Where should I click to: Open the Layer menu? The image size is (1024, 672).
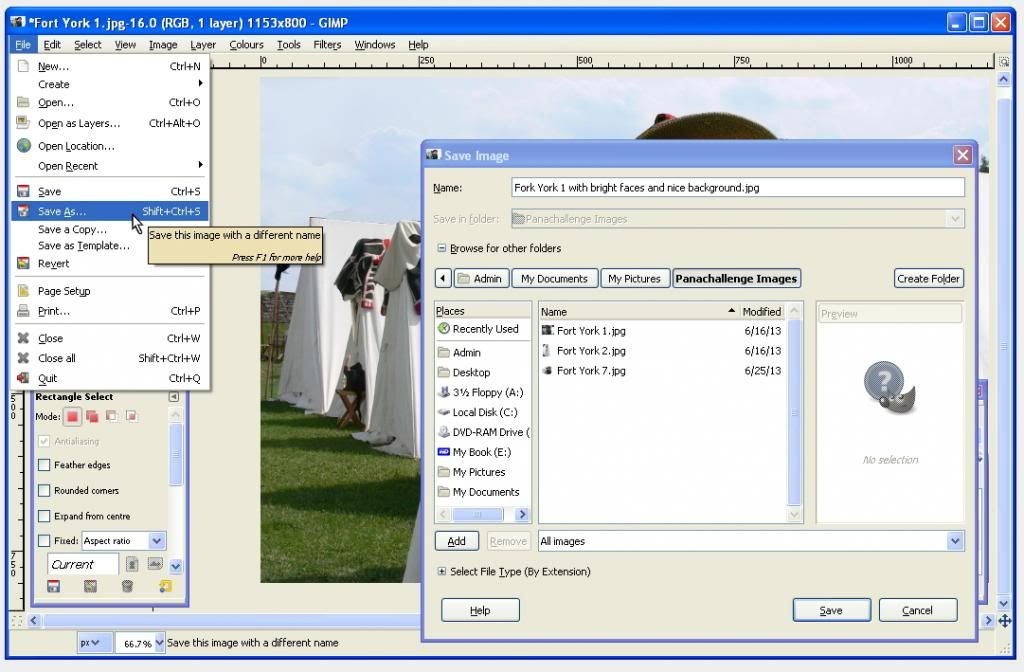(203, 44)
